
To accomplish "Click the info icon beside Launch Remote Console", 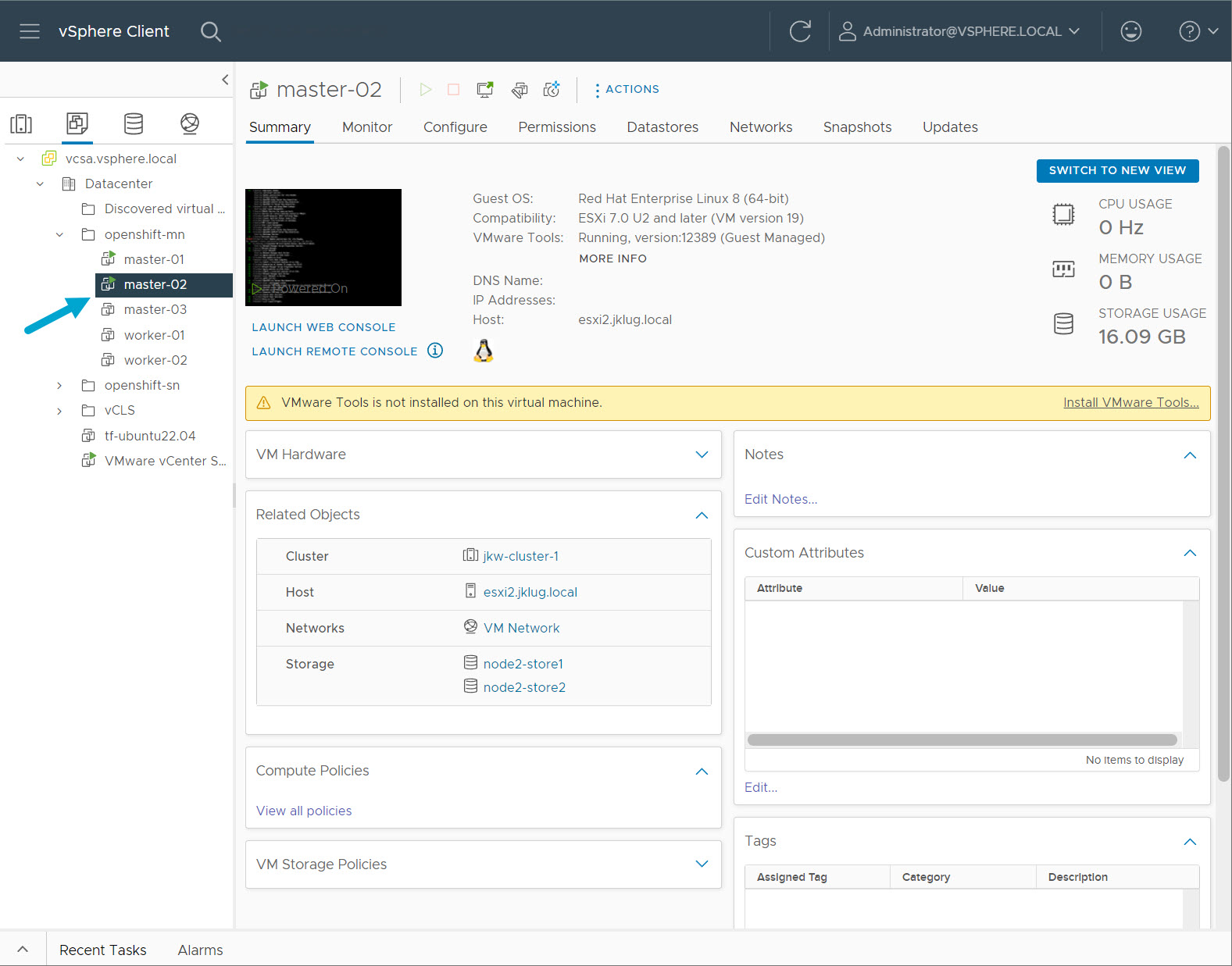I will point(435,351).
